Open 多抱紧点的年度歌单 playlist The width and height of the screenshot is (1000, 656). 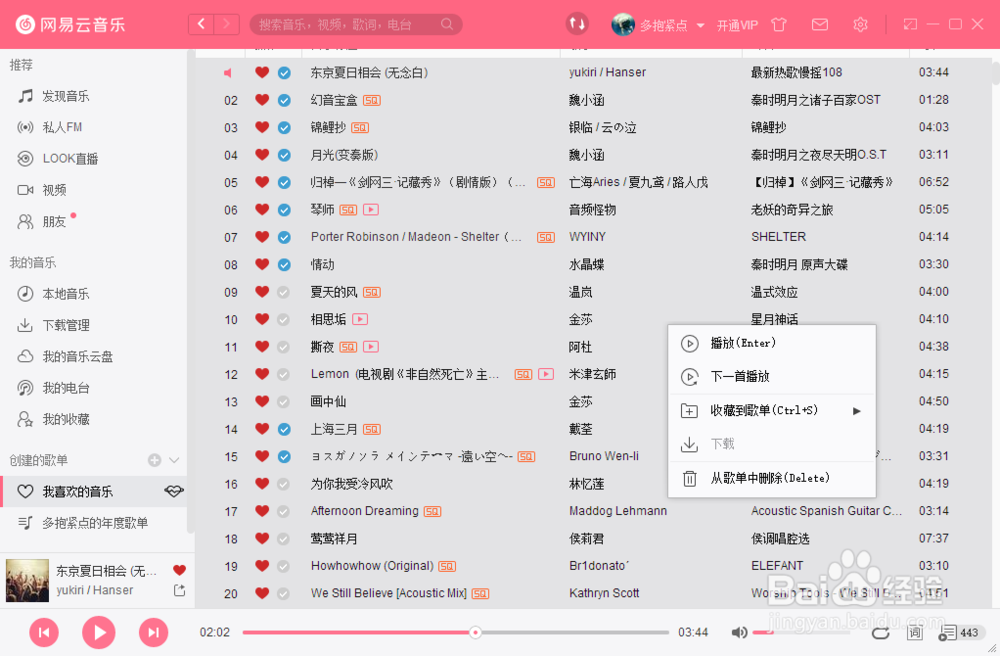click(95, 524)
